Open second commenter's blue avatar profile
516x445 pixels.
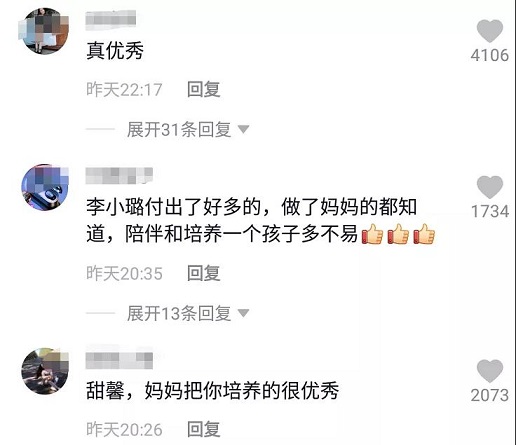coord(45,187)
